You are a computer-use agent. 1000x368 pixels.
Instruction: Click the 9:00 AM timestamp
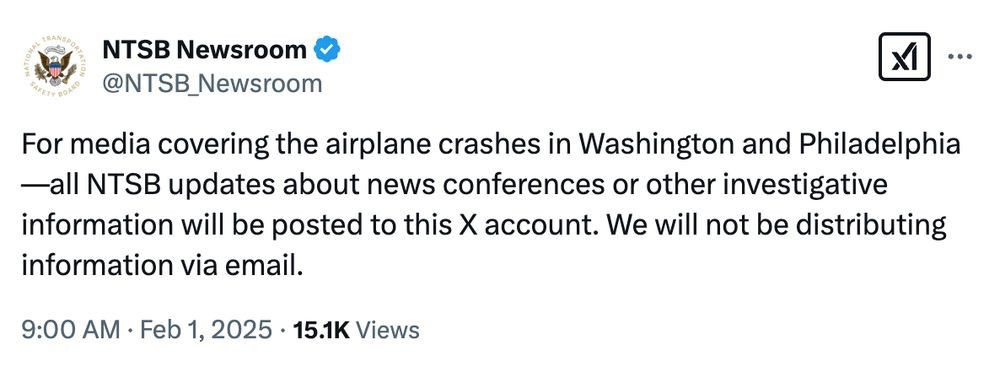pyautogui.click(x=71, y=330)
